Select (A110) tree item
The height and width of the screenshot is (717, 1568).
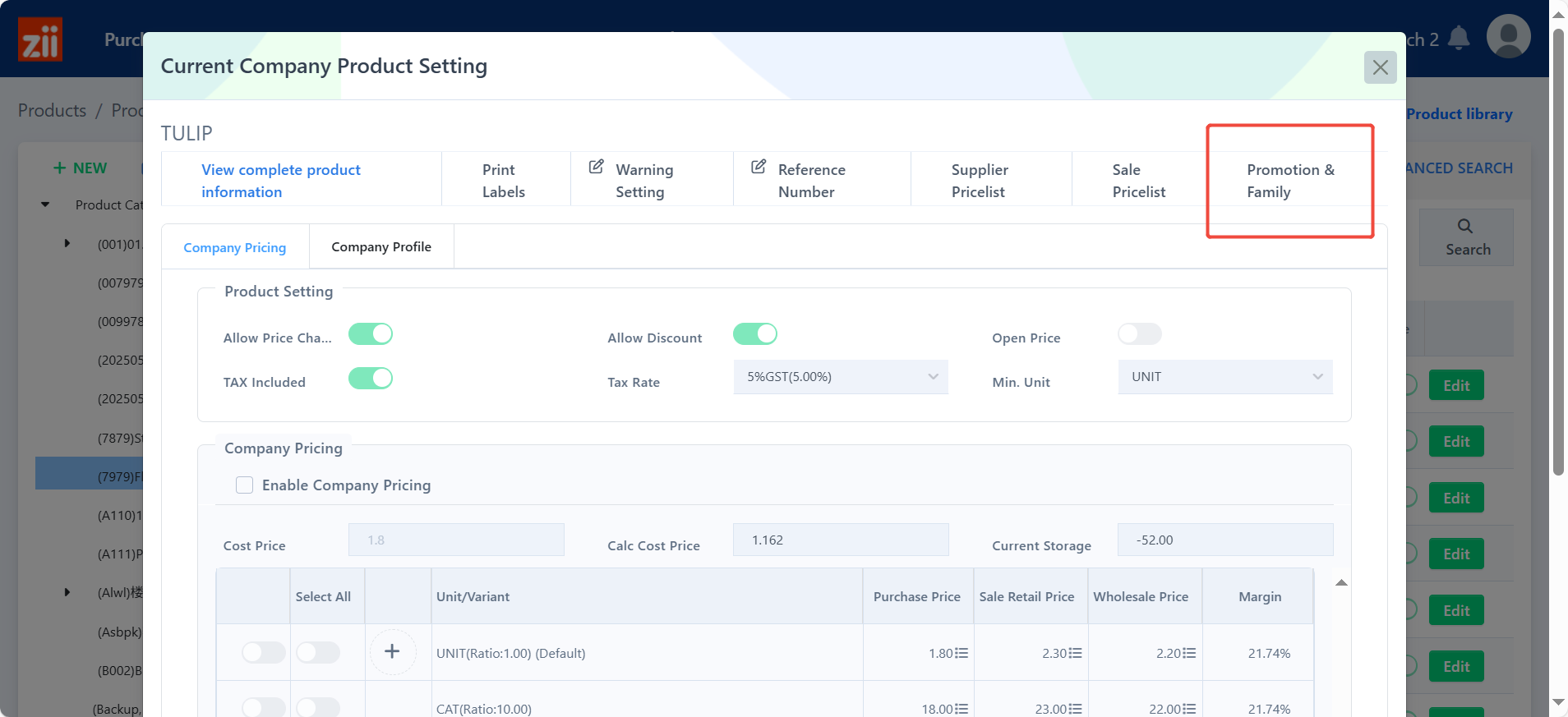120,516
